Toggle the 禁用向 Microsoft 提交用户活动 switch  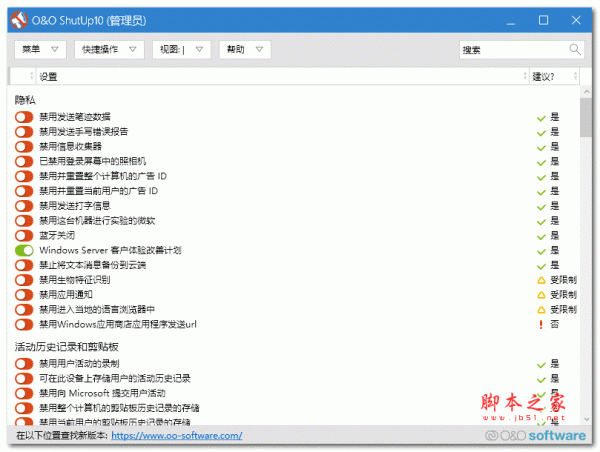(24, 393)
